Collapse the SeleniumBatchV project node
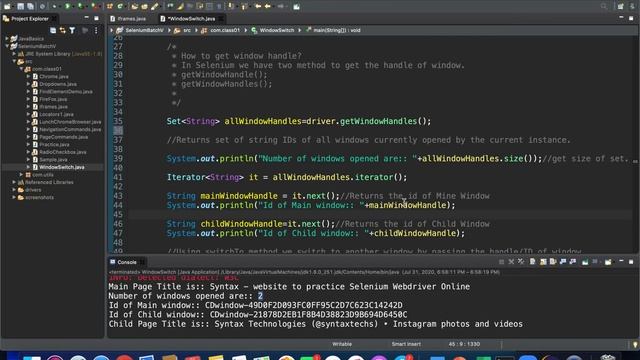The height and width of the screenshot is (360, 640). pos(7,46)
